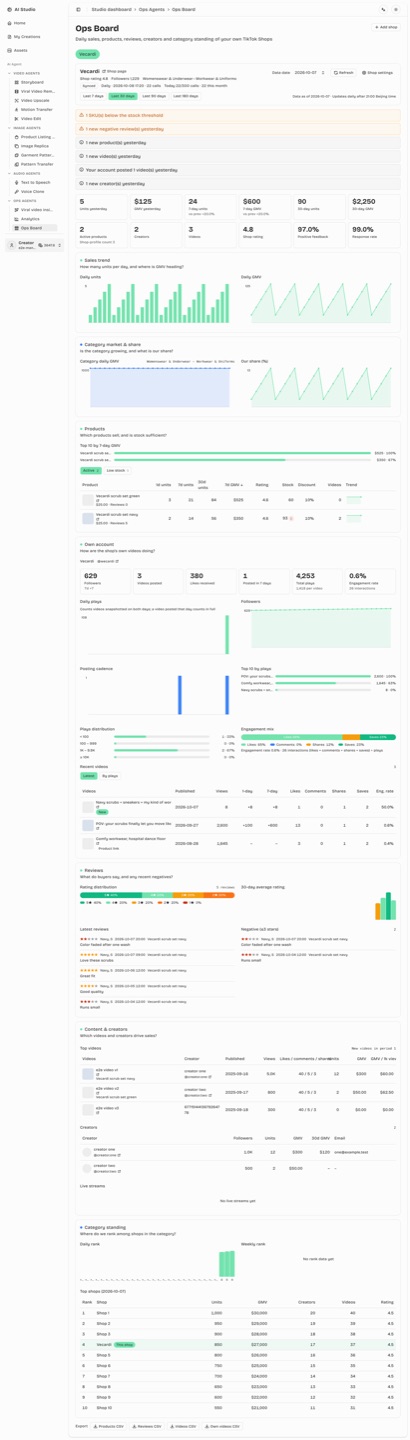The image size is (410, 1440).
Task: Expand the new product(s) yesterday notice
Action: (238, 143)
